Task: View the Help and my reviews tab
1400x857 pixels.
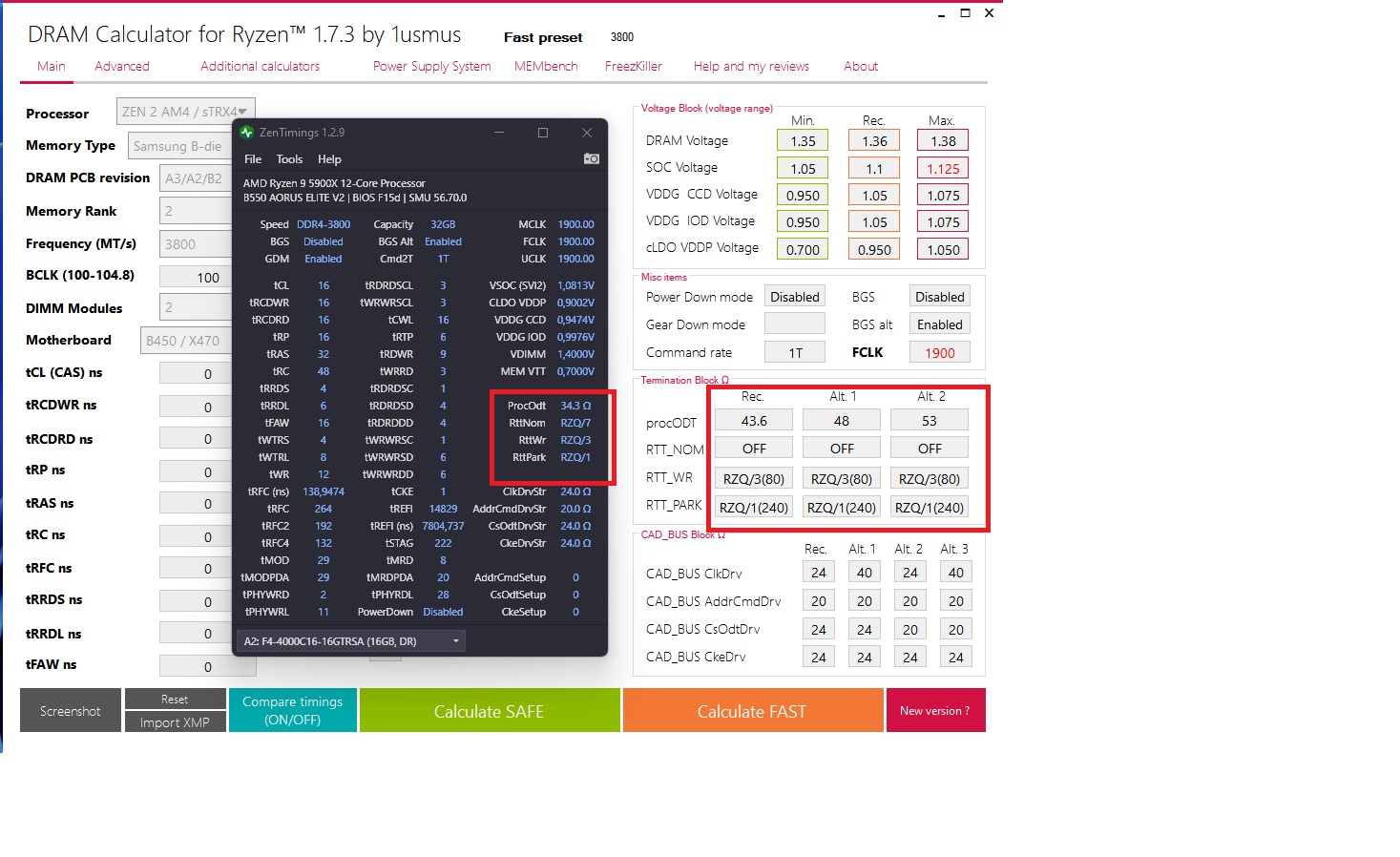Action: (751, 66)
